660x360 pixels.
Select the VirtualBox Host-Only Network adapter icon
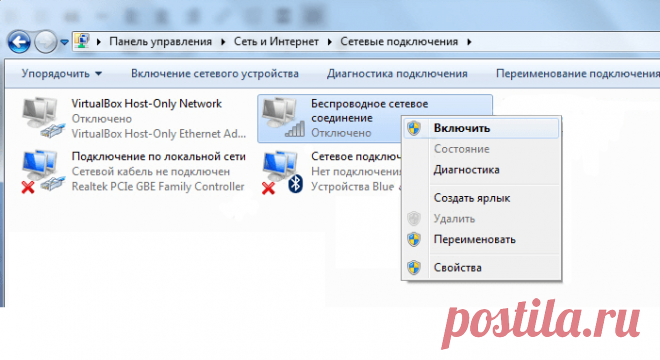point(43,117)
